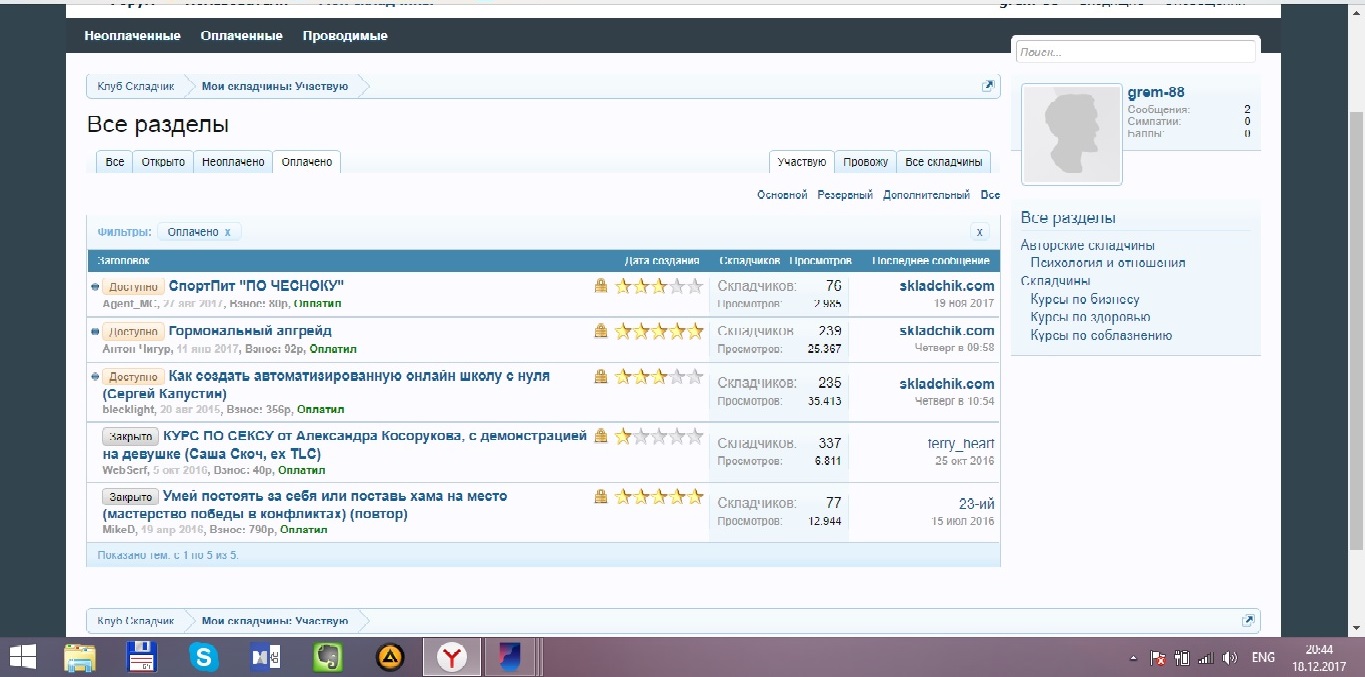Click the volume icon in the system tray
Viewport: 1365px width, 677px height.
click(x=1230, y=658)
